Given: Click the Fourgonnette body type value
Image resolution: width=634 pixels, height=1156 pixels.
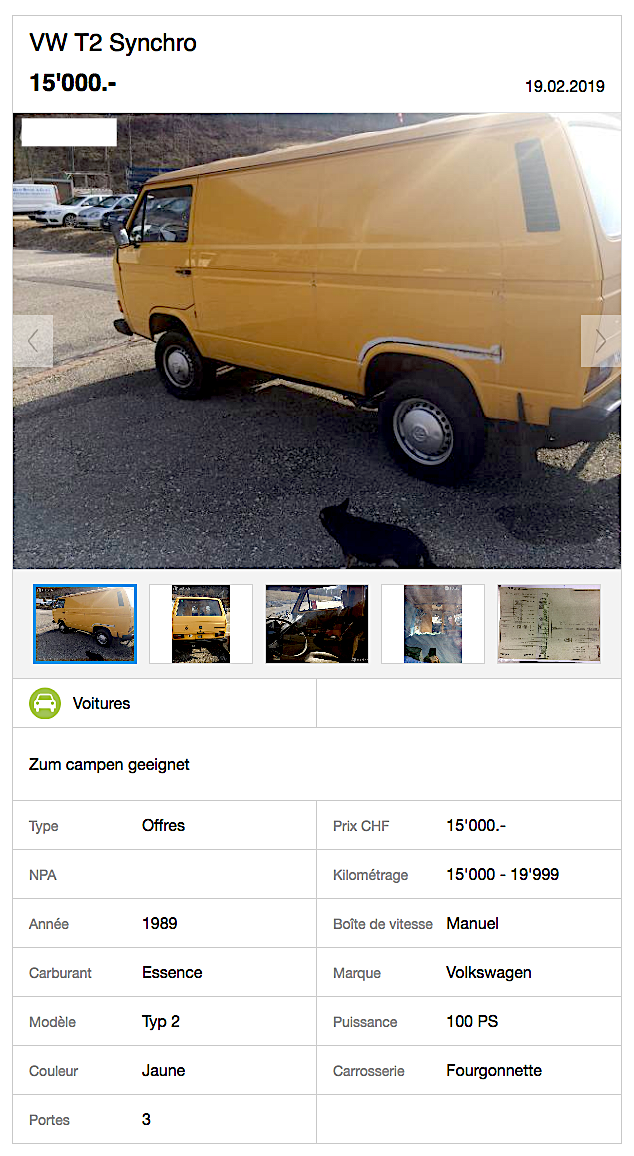Looking at the screenshot, I should pos(494,1070).
